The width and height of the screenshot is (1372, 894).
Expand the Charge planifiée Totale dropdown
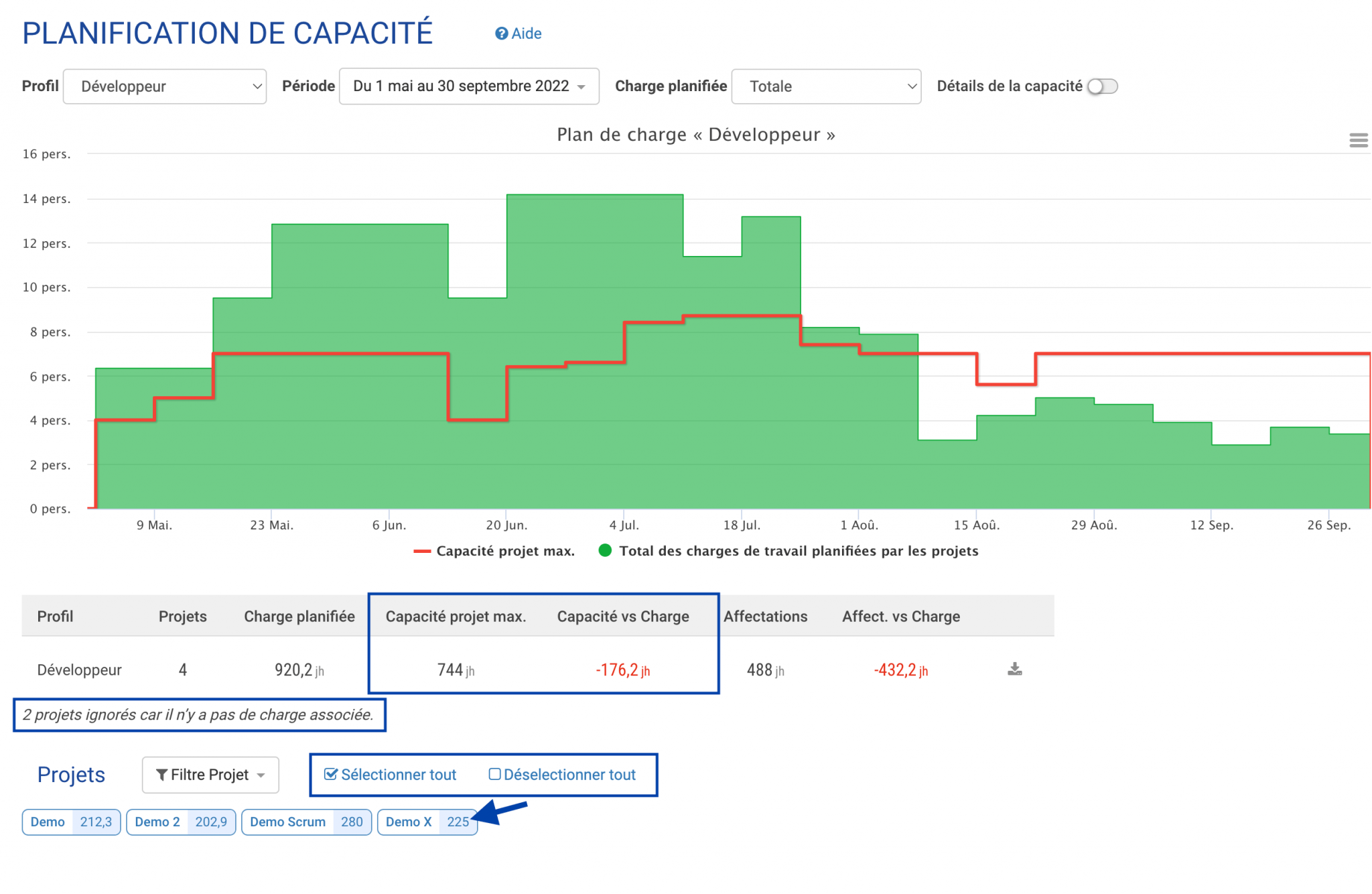point(826,86)
